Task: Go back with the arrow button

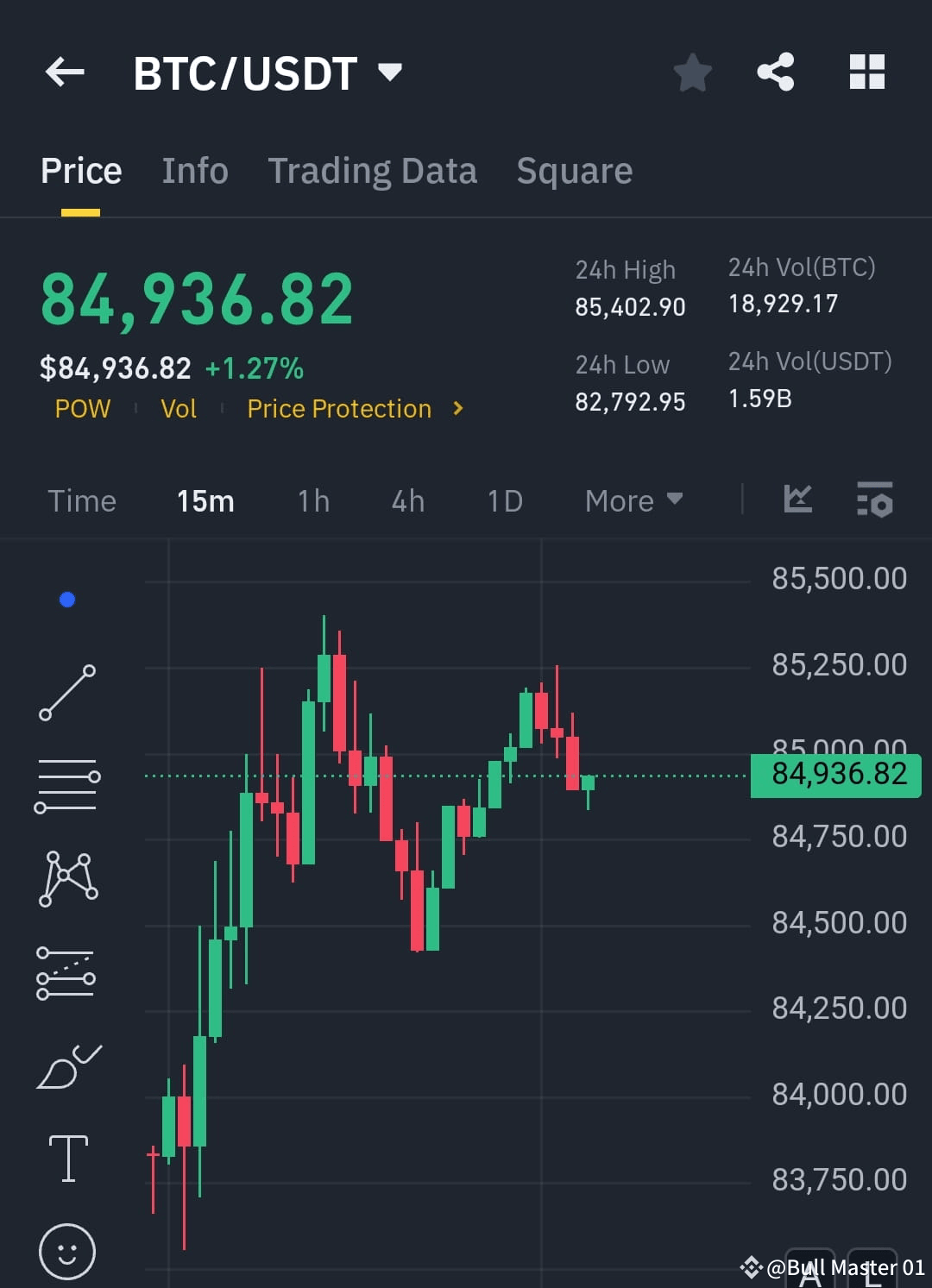Action: (65, 72)
